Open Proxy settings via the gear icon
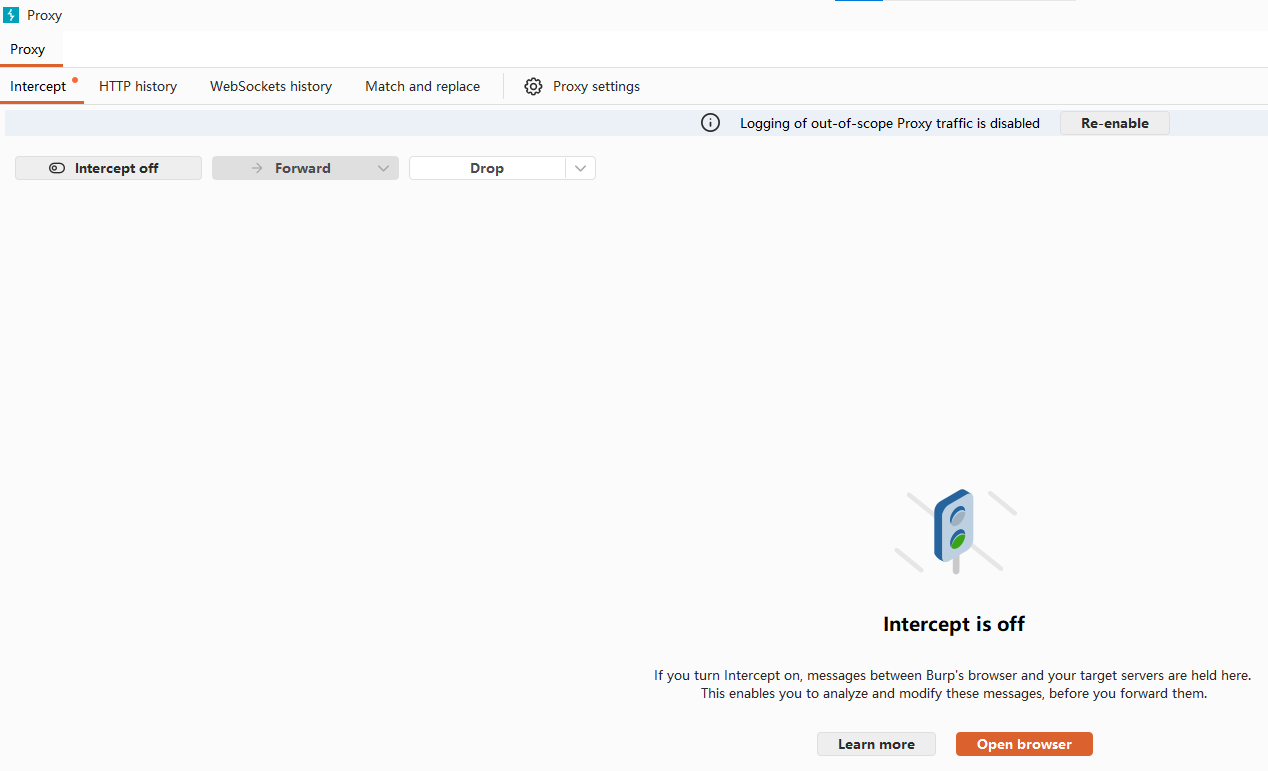This screenshot has width=1268, height=771. point(534,87)
